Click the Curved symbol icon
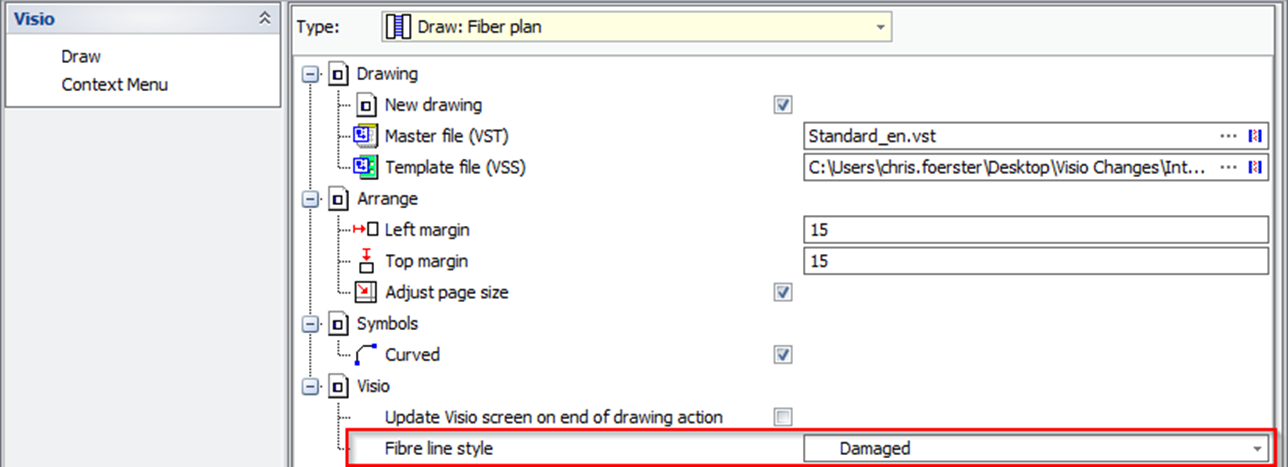The width and height of the screenshot is (1288, 467). point(366,354)
